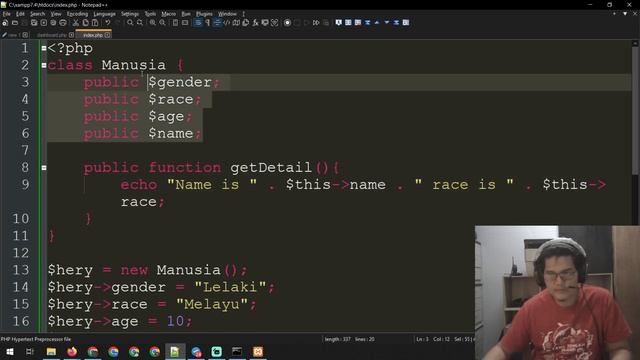This screenshot has height=360, width=640.
Task: Open File Explorer from the taskbar
Action: tap(51, 351)
